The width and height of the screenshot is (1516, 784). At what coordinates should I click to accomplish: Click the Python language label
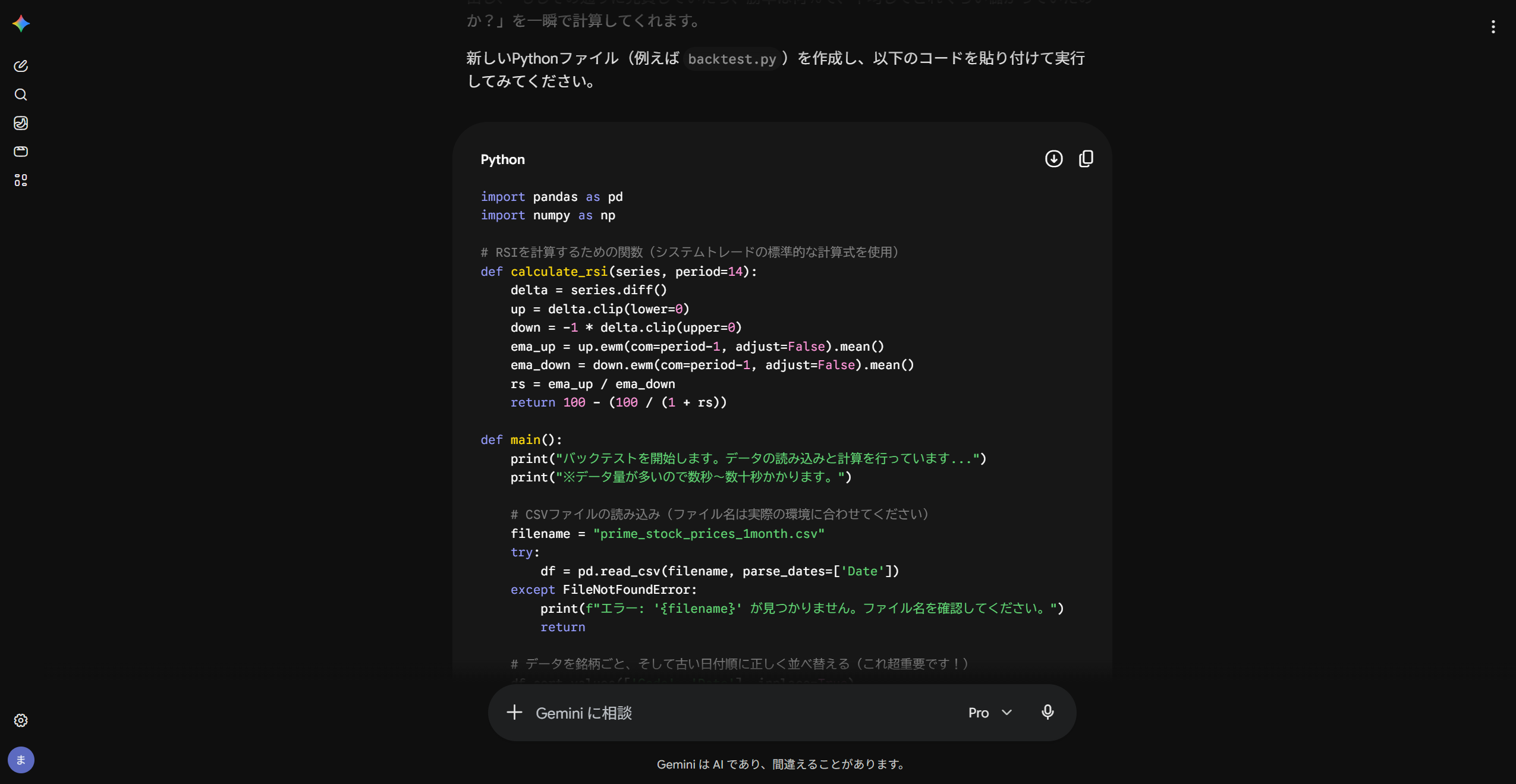(x=502, y=159)
